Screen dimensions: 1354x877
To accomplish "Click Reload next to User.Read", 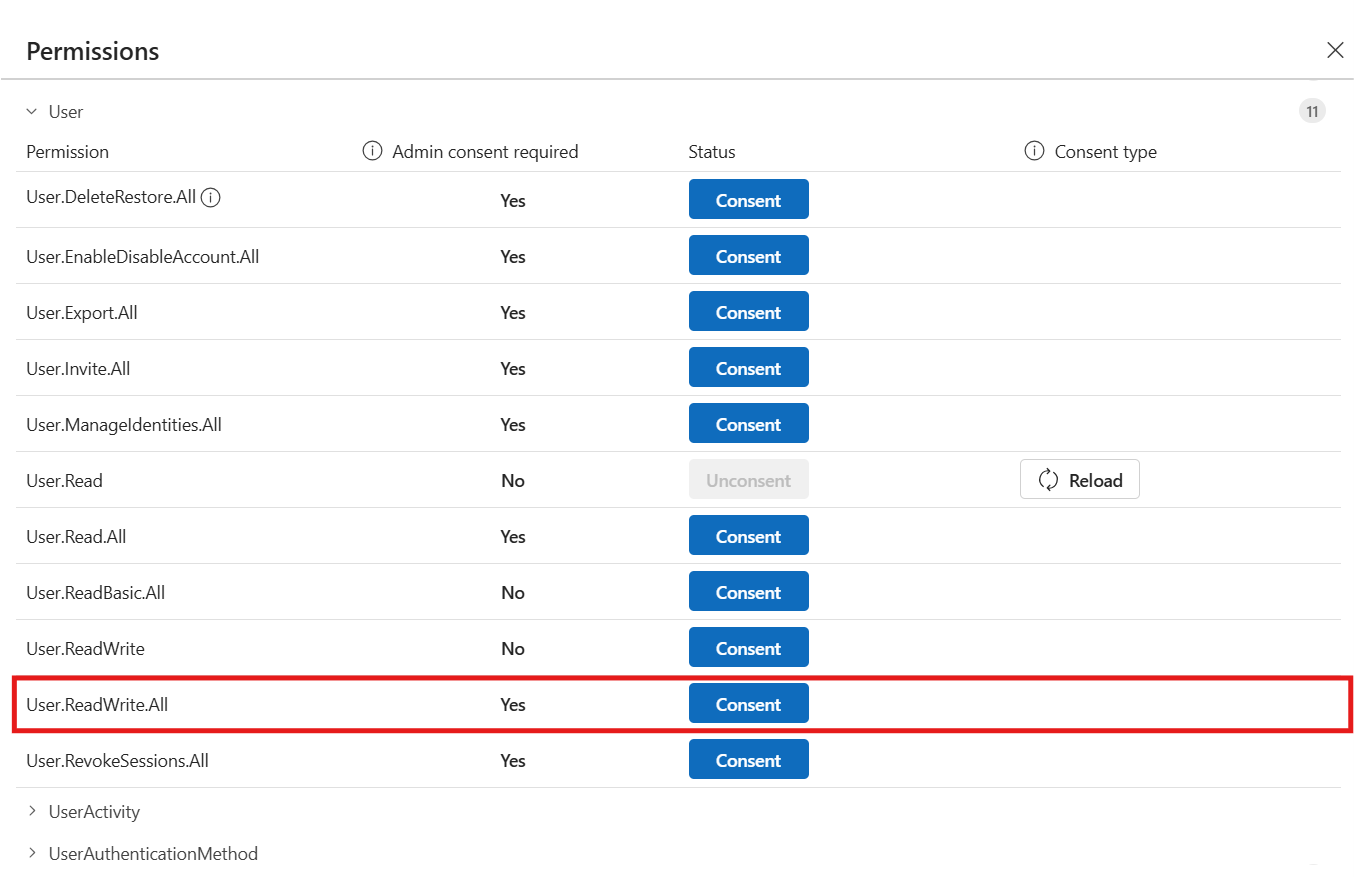I will pyautogui.click(x=1079, y=479).
